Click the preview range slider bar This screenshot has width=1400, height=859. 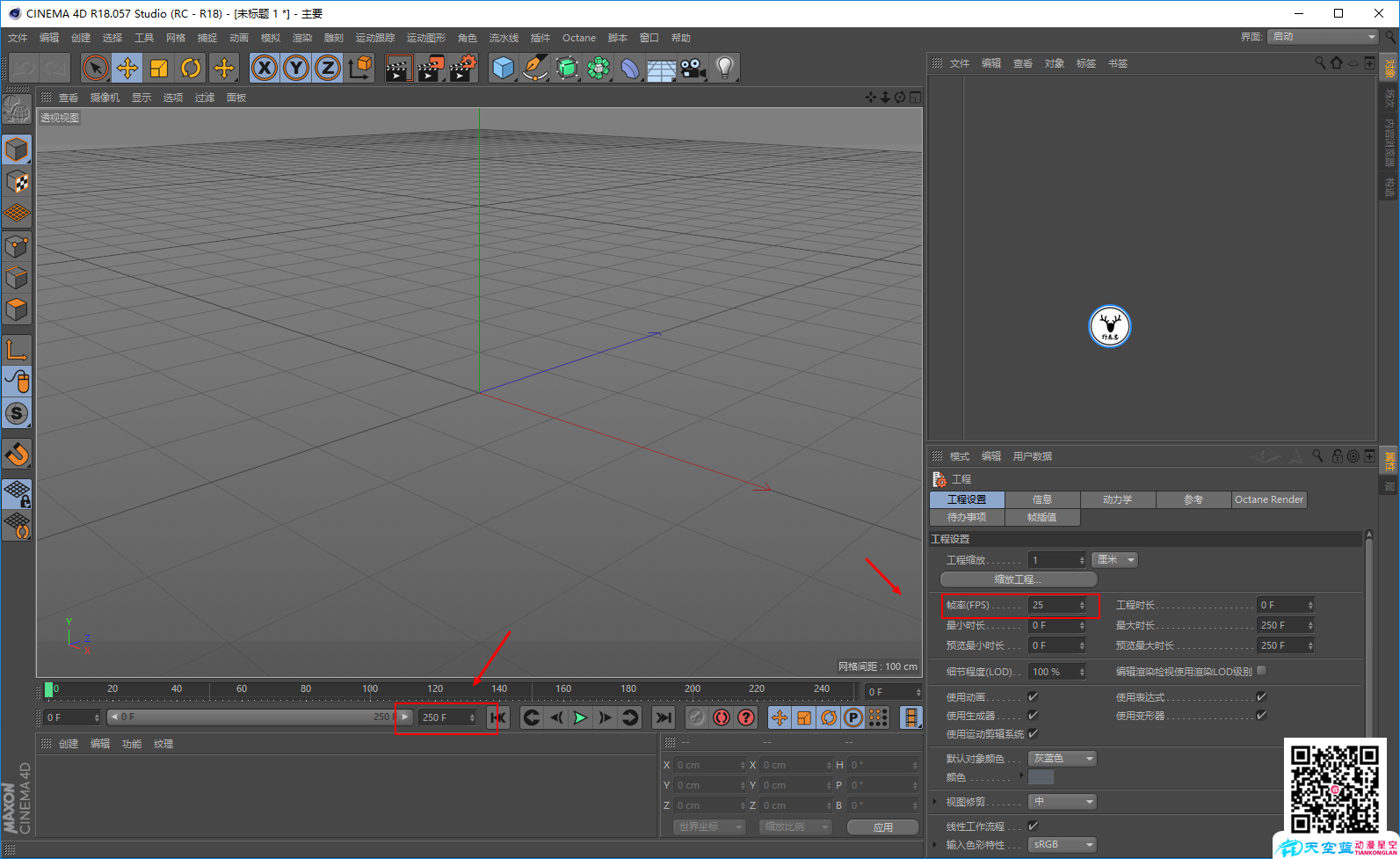(x=259, y=717)
